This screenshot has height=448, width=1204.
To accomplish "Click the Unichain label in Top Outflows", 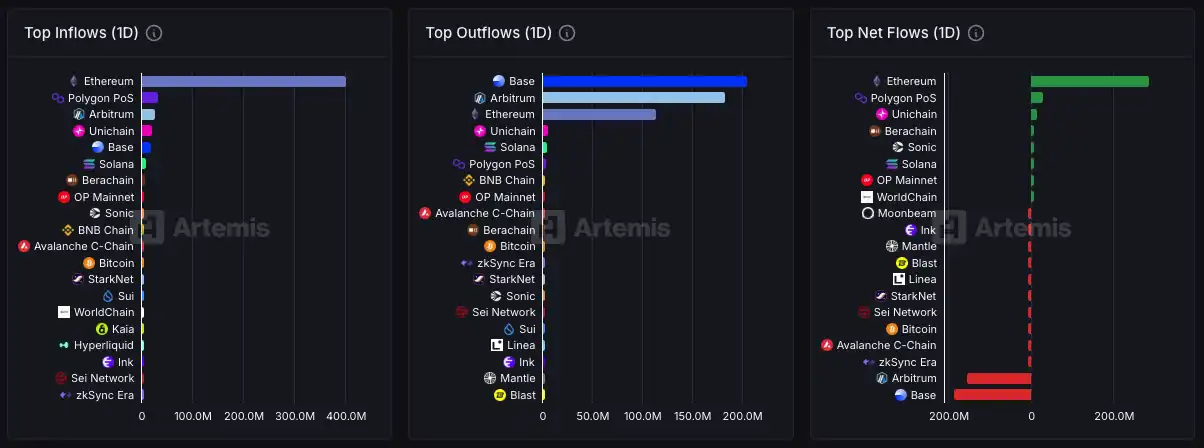I will click(513, 131).
